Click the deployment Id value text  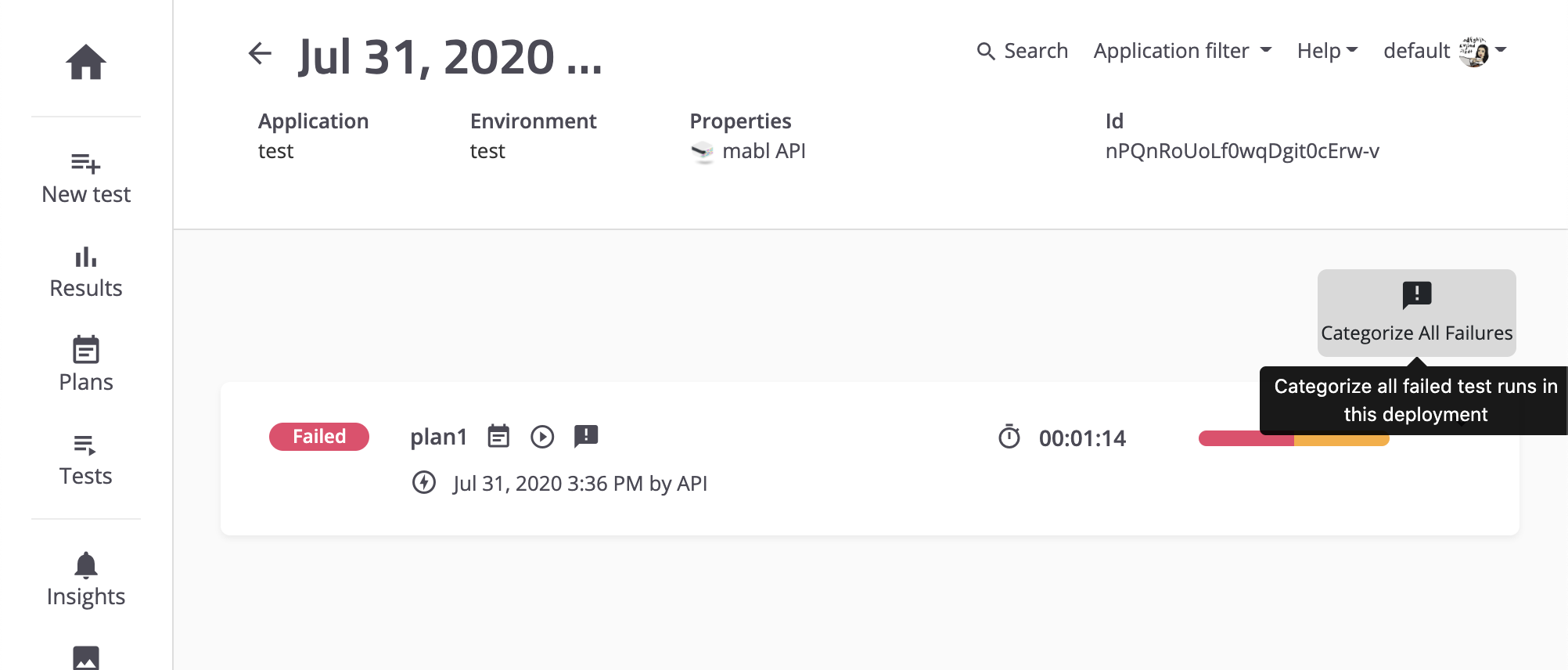click(1242, 151)
